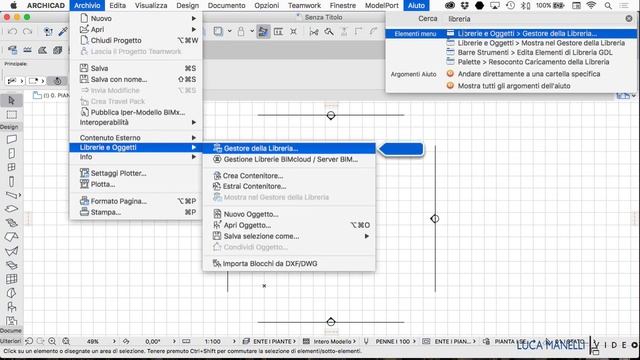This screenshot has width=640, height=360.
Task: Open the Visualizza menu
Action: coord(151,5)
